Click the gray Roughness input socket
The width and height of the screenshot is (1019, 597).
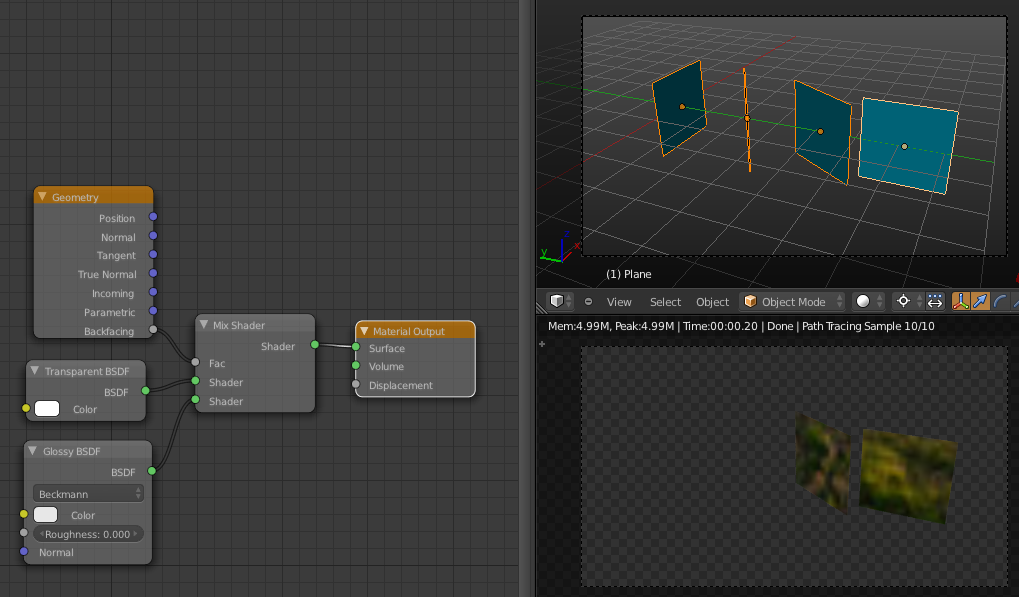coord(24,533)
